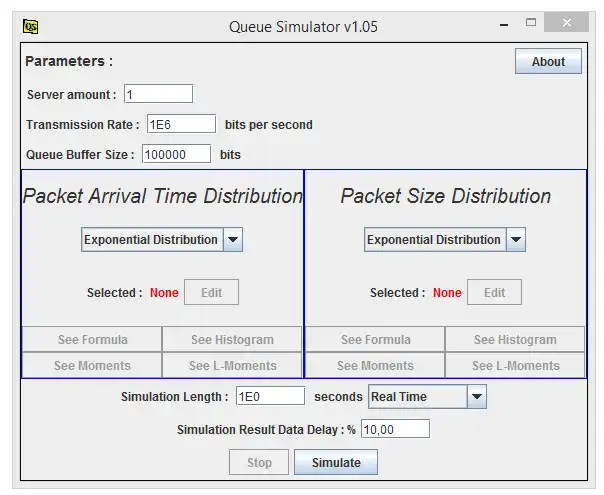
Task: Click See L-Moments for Packet Size
Action: coord(515,365)
